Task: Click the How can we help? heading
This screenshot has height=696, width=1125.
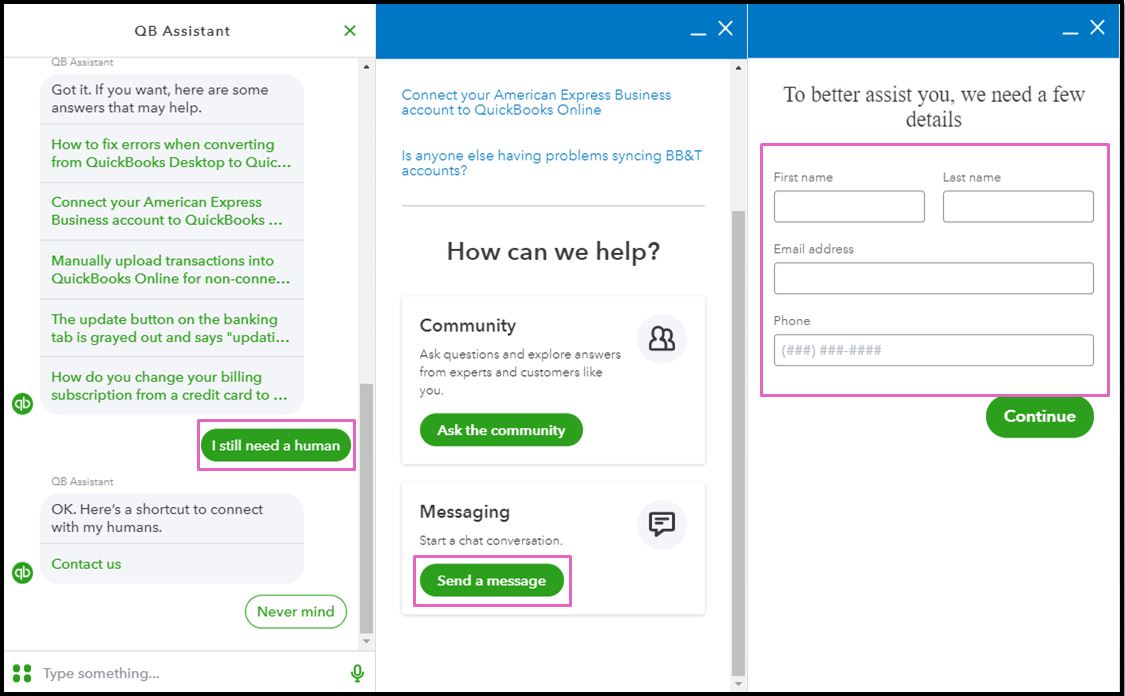Action: click(553, 252)
